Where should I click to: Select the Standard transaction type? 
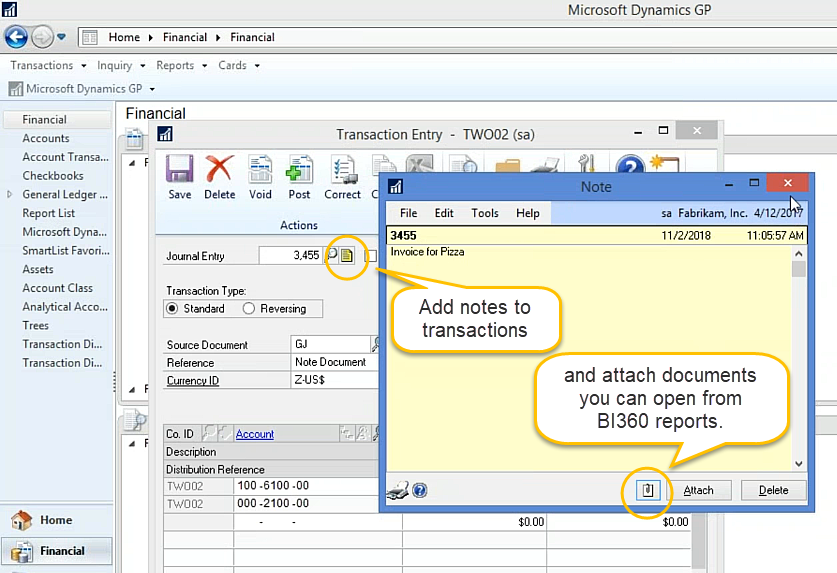click(174, 309)
